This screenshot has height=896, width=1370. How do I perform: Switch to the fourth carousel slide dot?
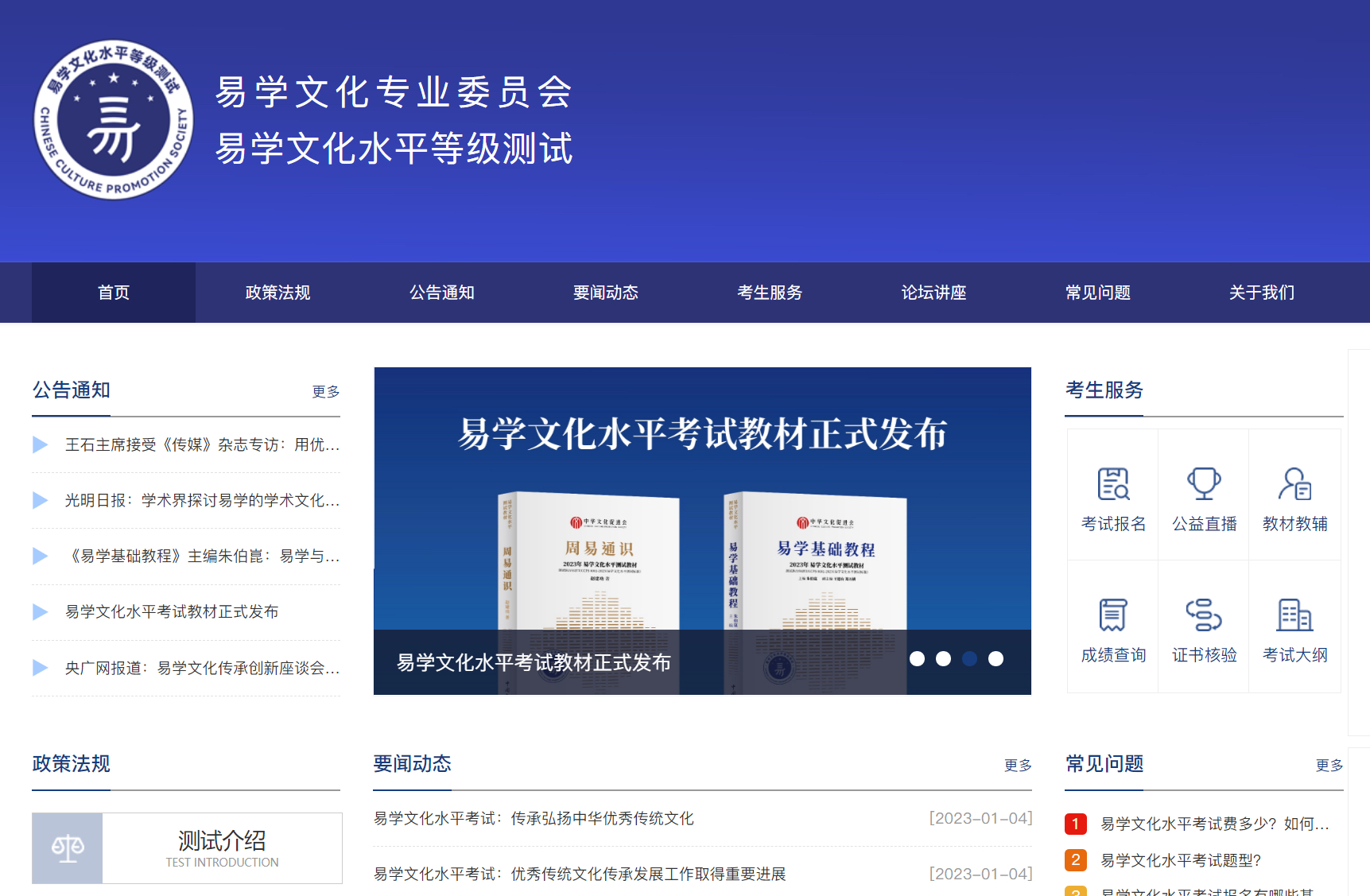click(995, 658)
